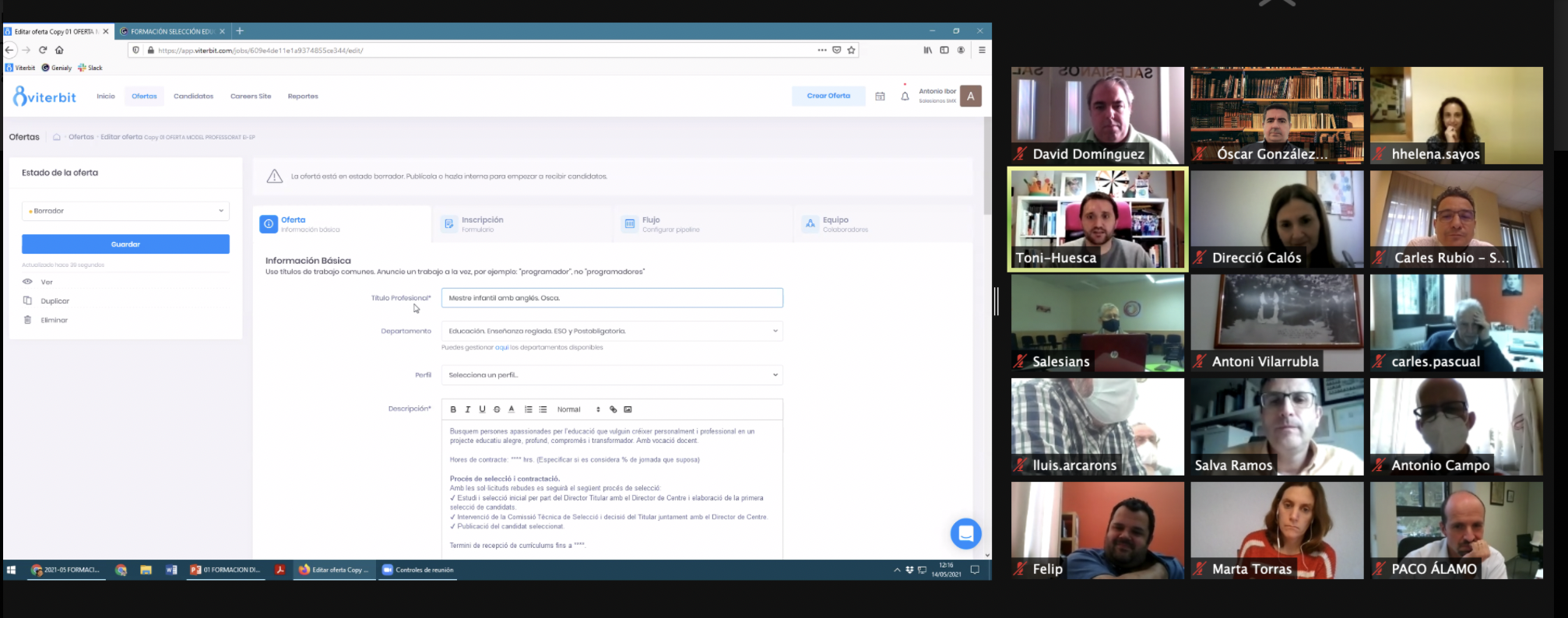The image size is (1568, 618).
Task: Toggle the numbered list in the editor
Action: tap(528, 409)
